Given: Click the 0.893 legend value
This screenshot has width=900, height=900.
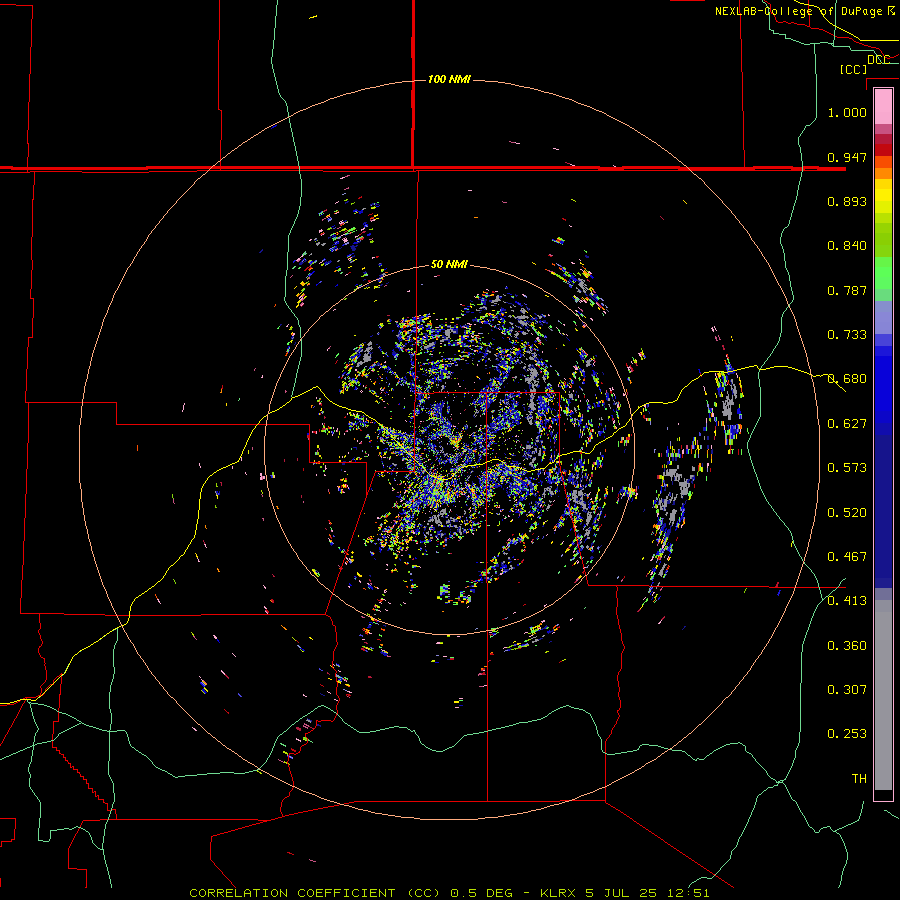Looking at the screenshot, I should (x=847, y=201).
